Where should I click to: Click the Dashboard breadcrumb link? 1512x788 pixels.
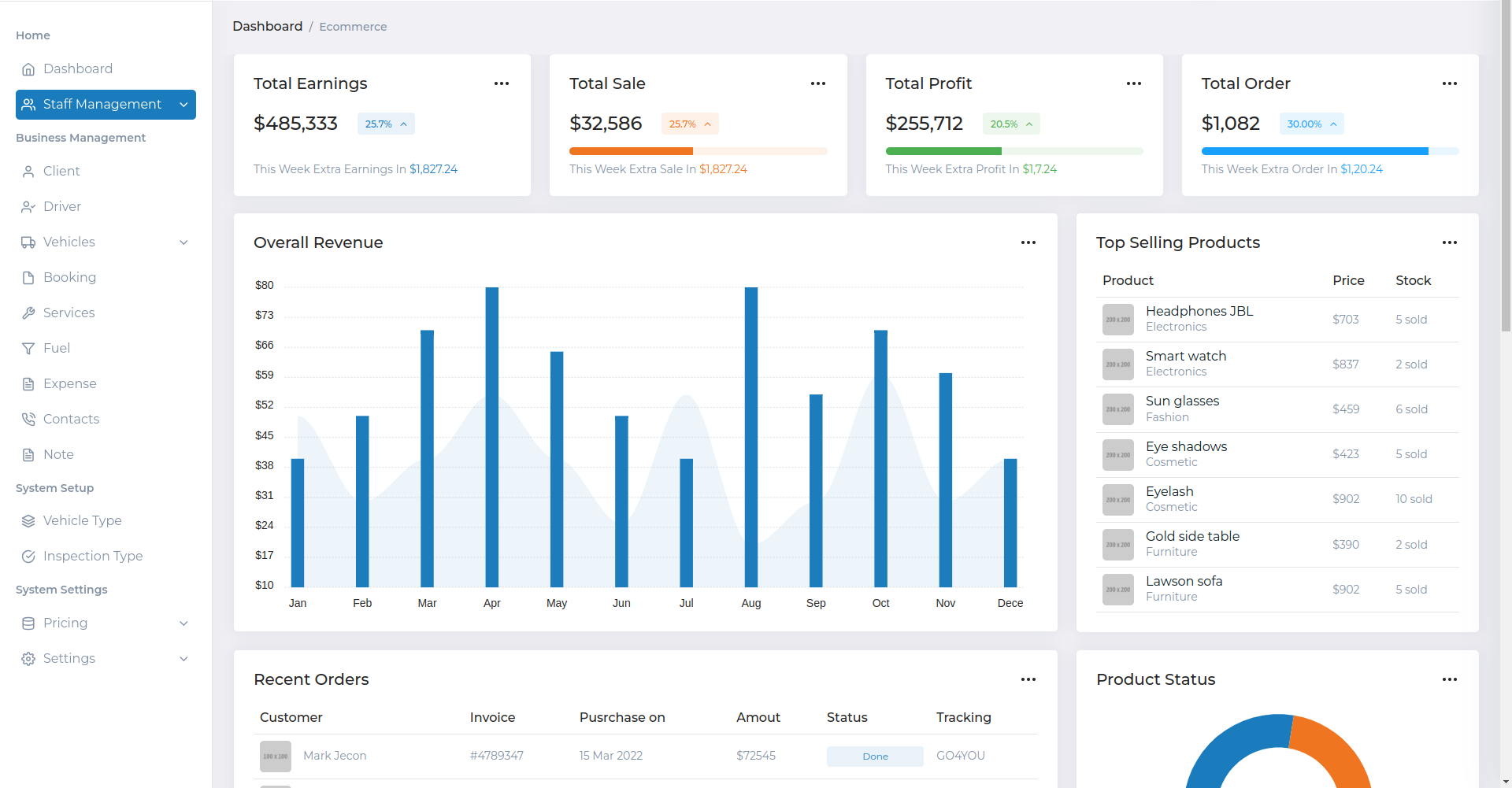[267, 27]
